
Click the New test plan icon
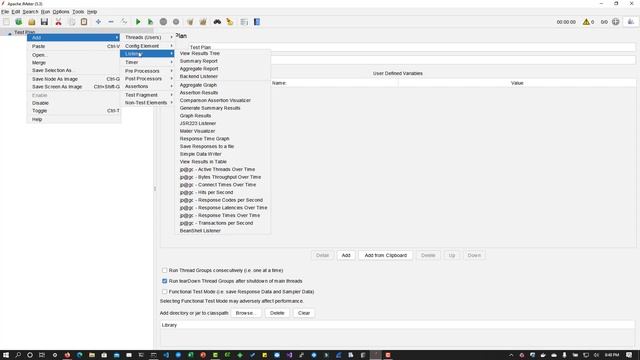pyautogui.click(x=6, y=22)
